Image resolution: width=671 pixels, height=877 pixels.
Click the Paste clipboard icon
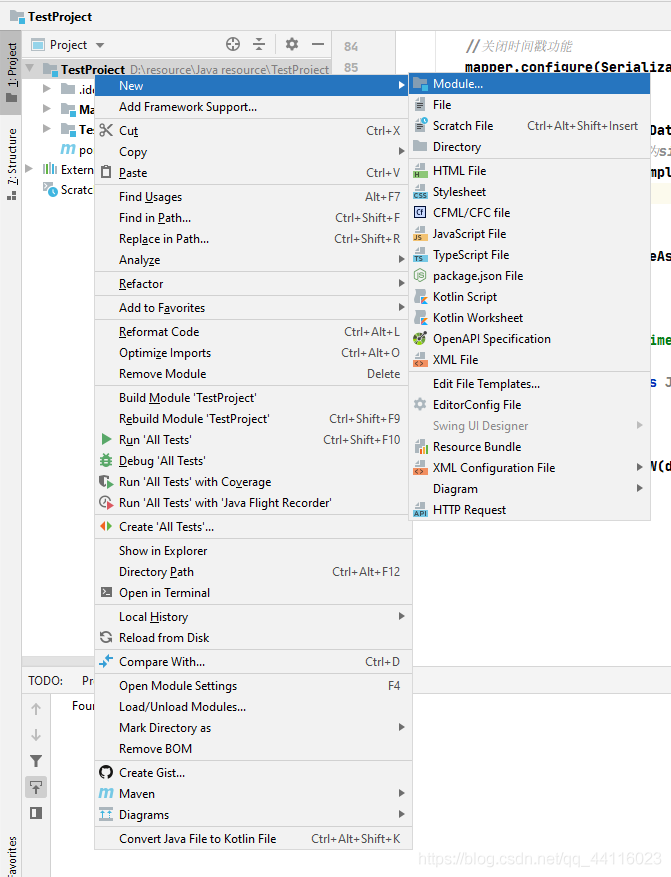pyautogui.click(x=106, y=172)
